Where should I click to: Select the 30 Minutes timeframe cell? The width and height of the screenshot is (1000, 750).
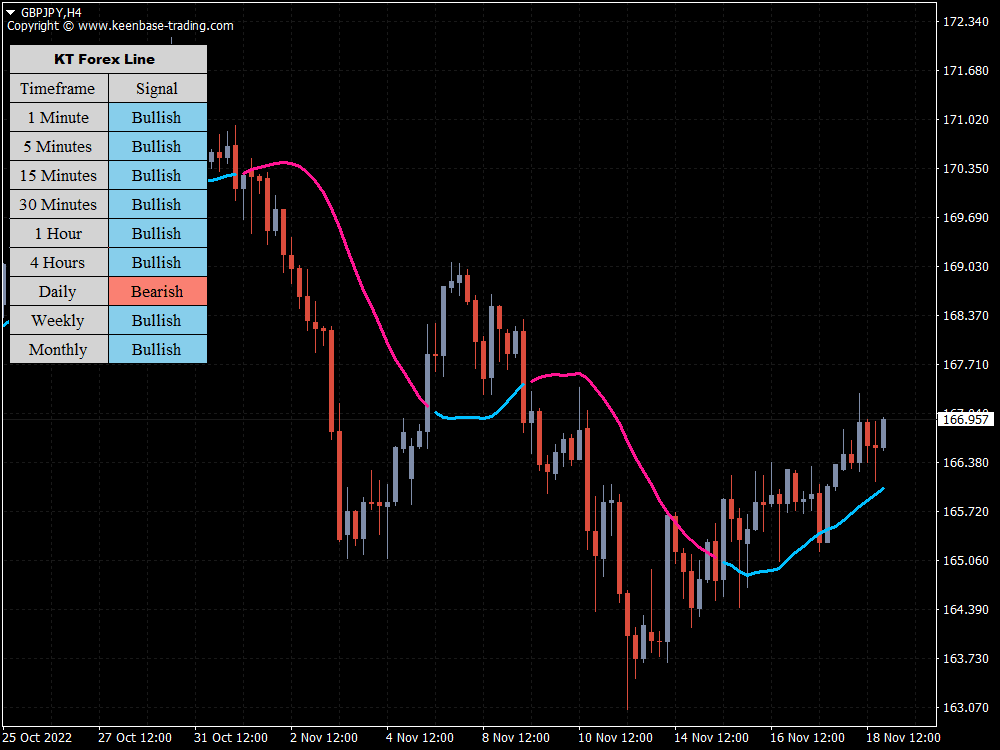pyautogui.click(x=59, y=204)
